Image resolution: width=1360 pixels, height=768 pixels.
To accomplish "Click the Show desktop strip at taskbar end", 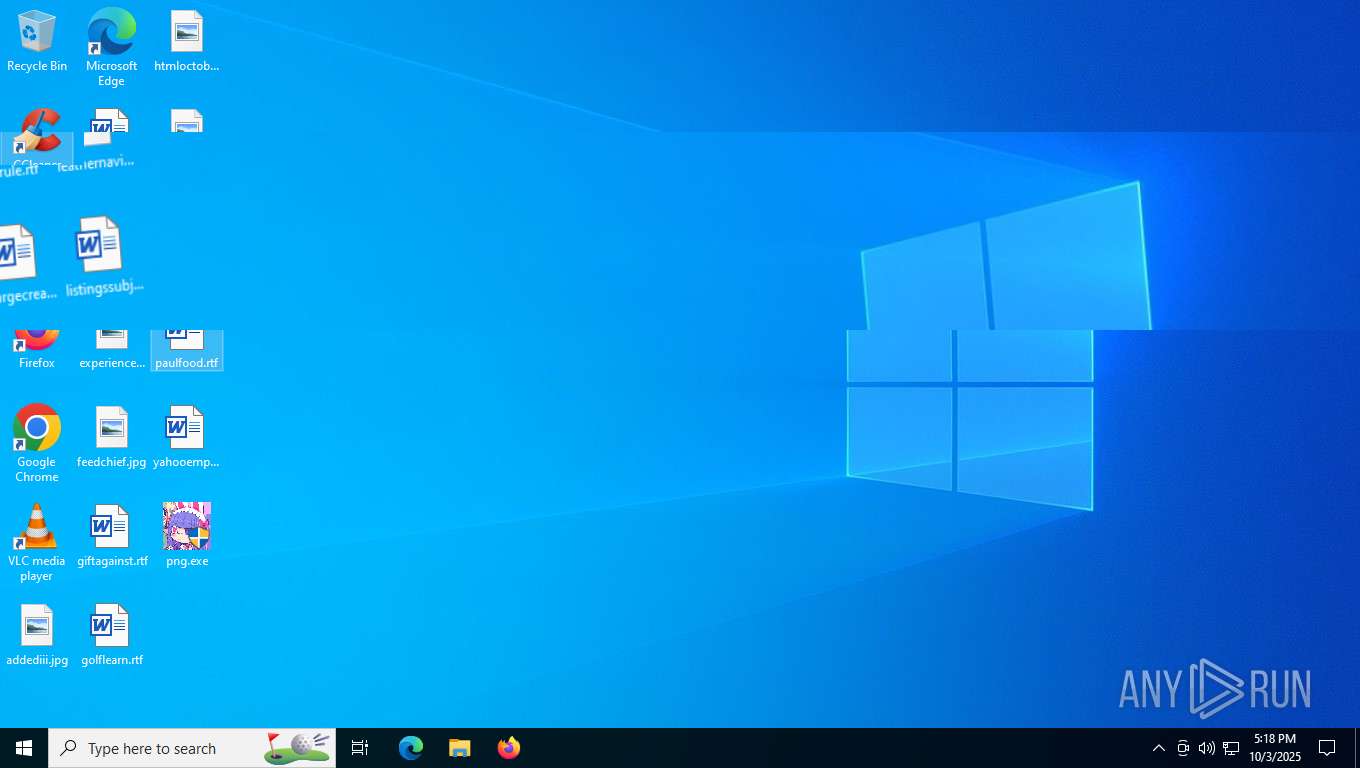I will (1357, 748).
